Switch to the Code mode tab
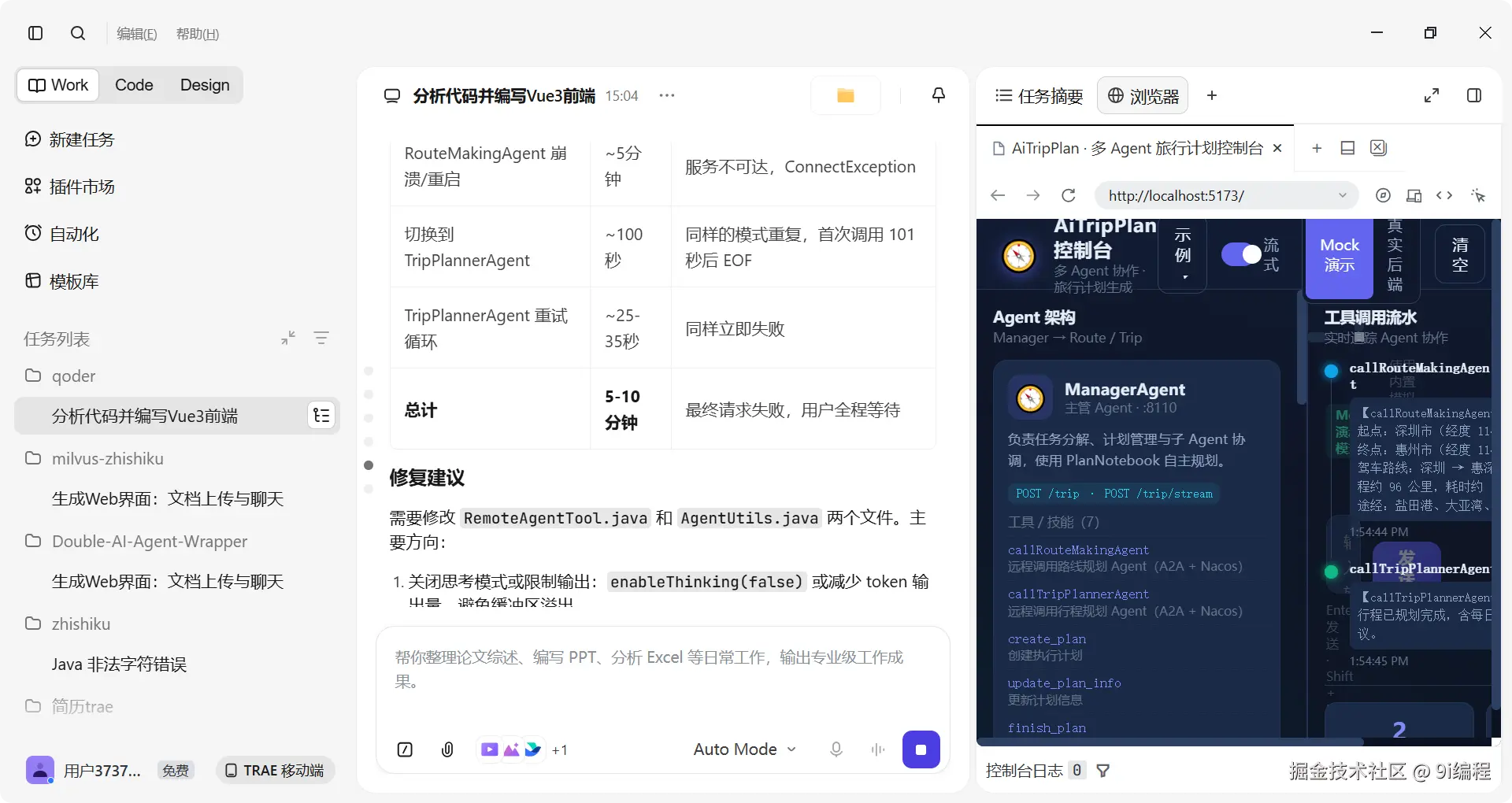Viewport: 1512px width, 803px height. coord(134,85)
